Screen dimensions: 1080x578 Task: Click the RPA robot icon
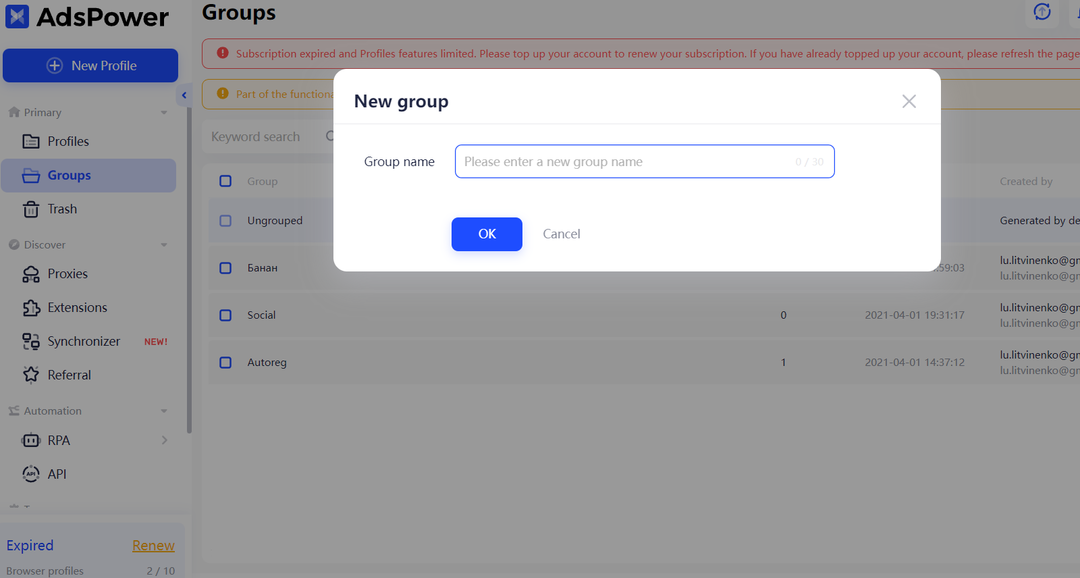coord(31,440)
